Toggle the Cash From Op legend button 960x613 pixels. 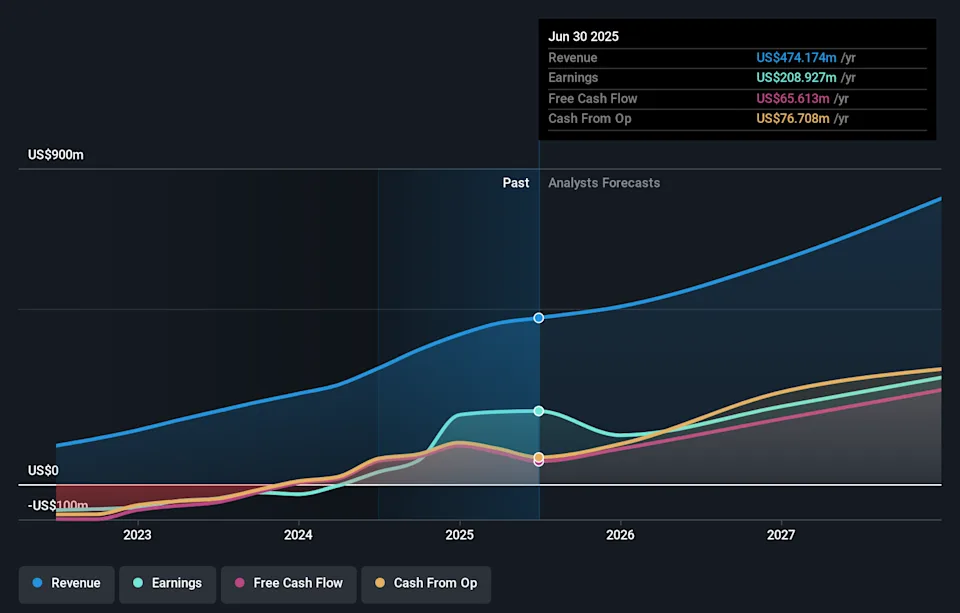pyautogui.click(x=425, y=583)
